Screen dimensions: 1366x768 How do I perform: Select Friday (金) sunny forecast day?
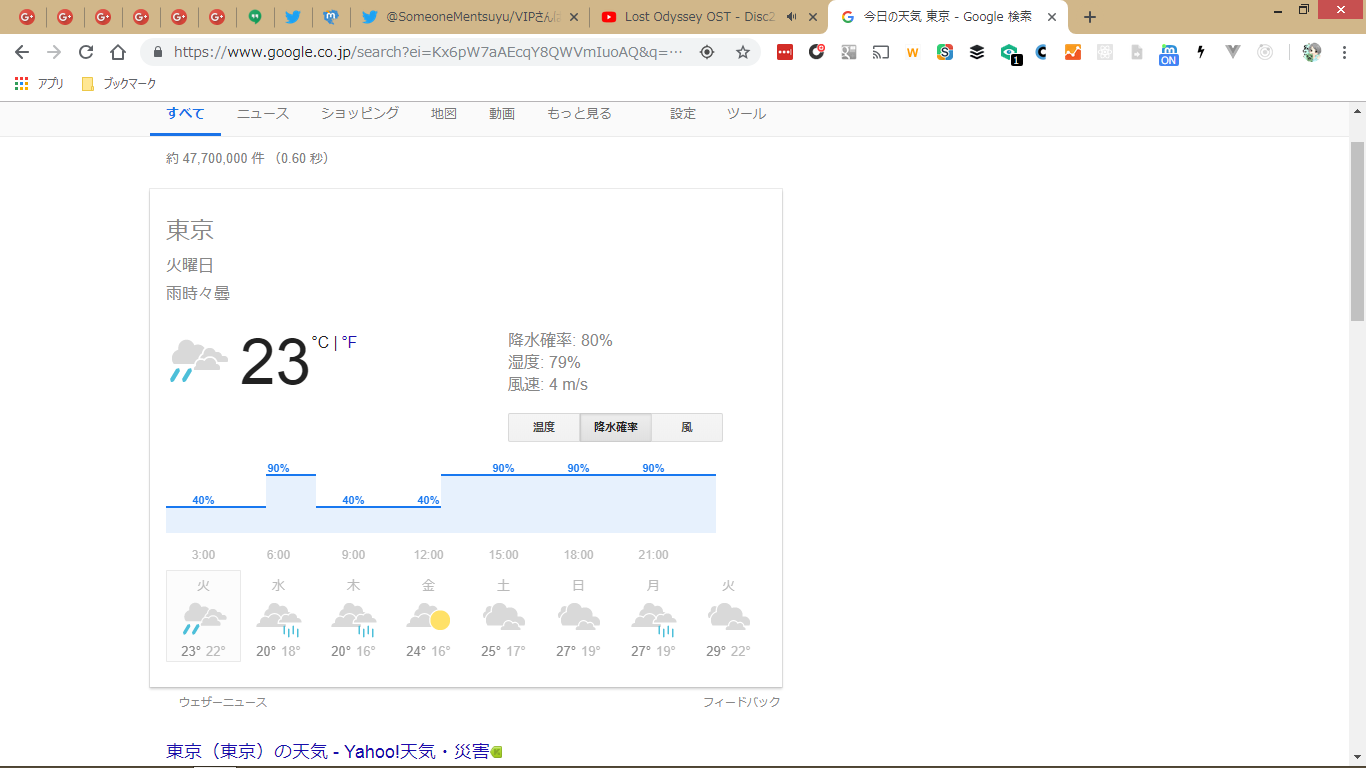tap(428, 616)
